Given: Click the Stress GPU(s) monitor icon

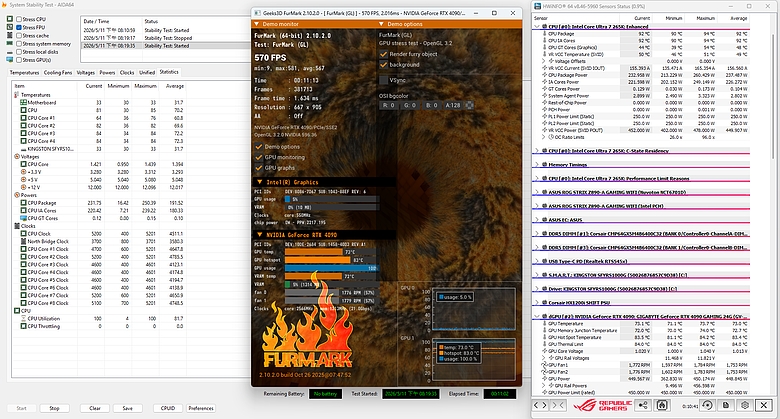Looking at the screenshot, I should click(9, 60).
